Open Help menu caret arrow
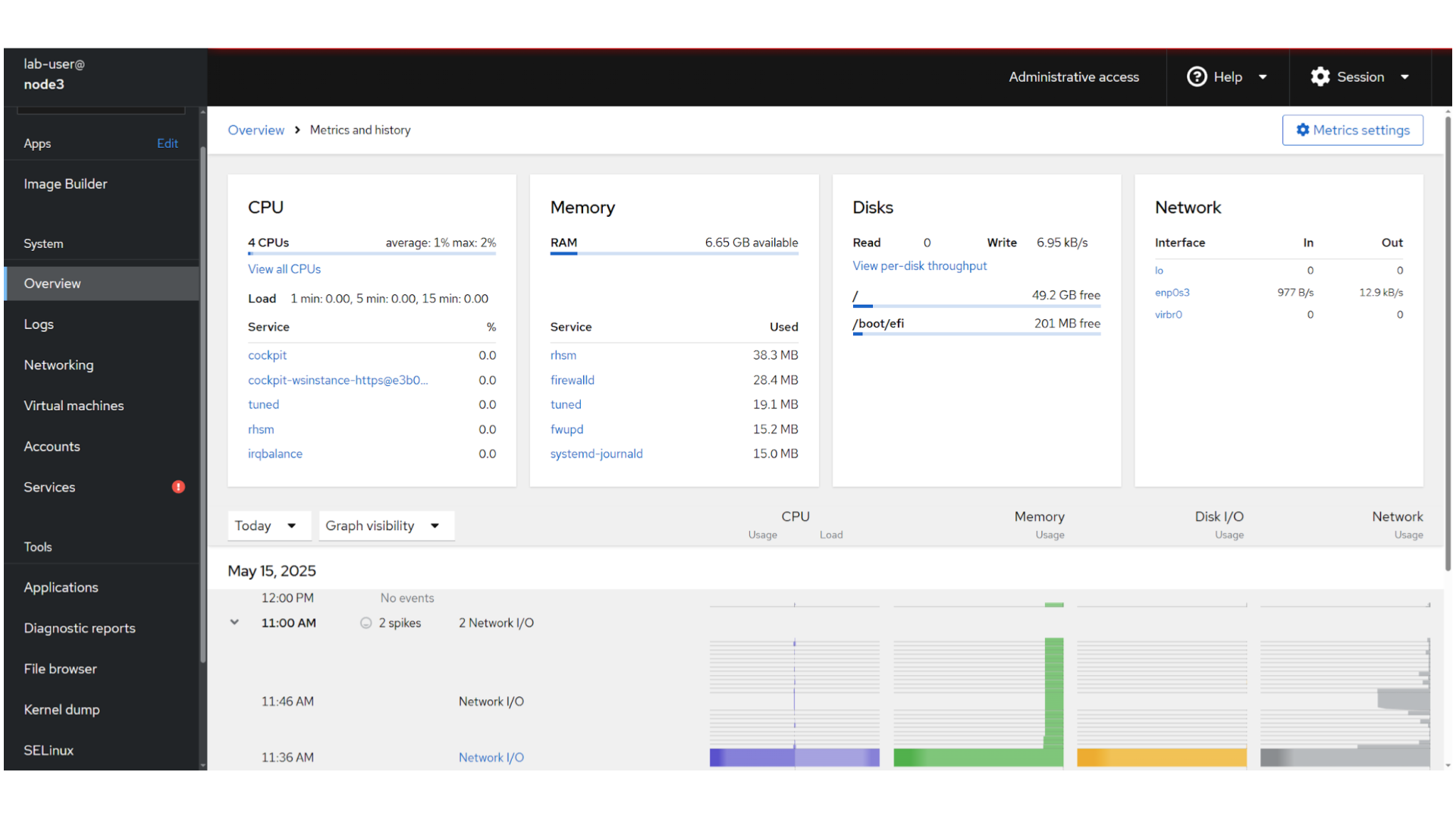1456x819 pixels. pos(1263,77)
